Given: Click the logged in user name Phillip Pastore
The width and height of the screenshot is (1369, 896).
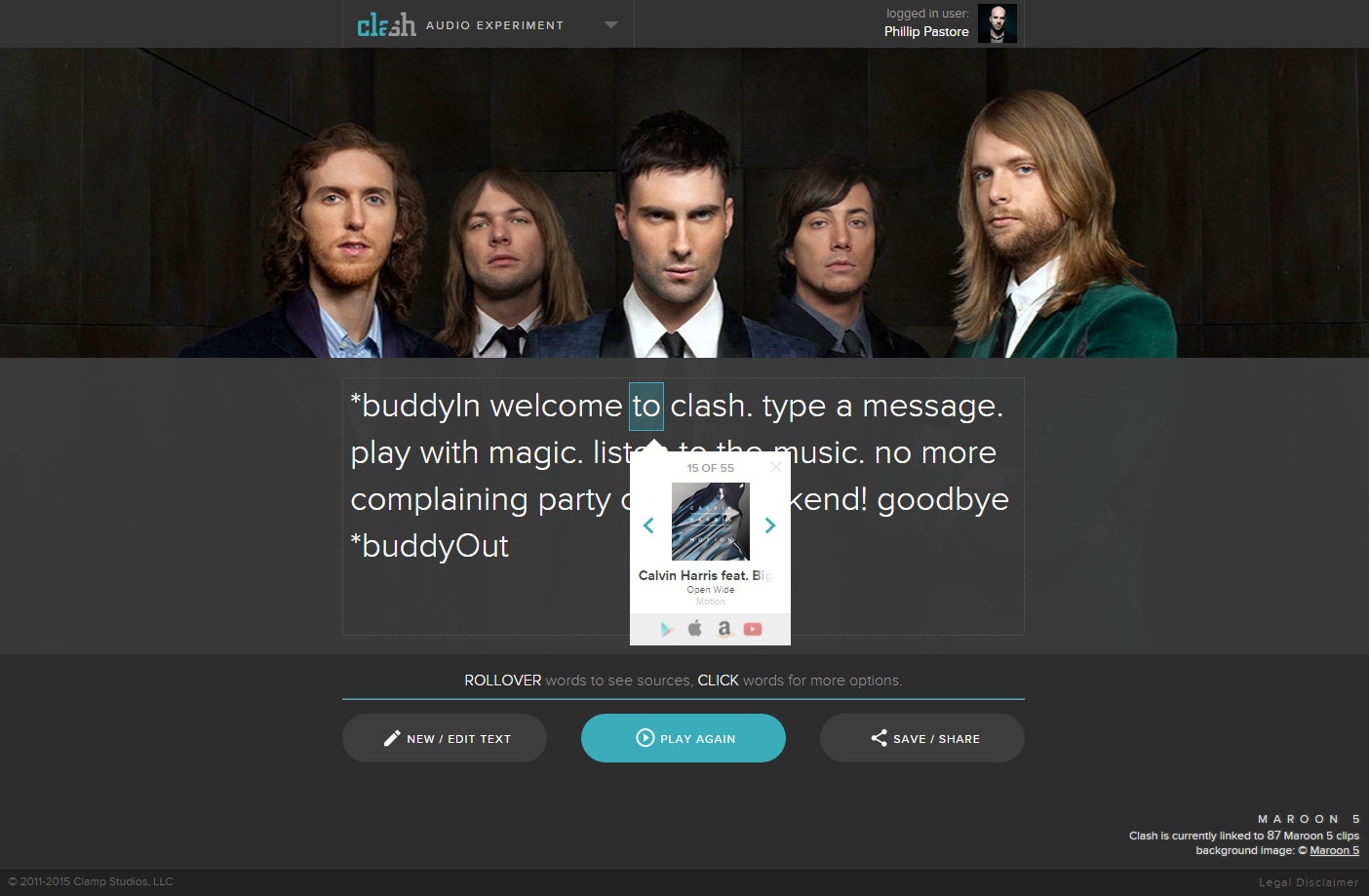Looking at the screenshot, I should (x=926, y=31).
